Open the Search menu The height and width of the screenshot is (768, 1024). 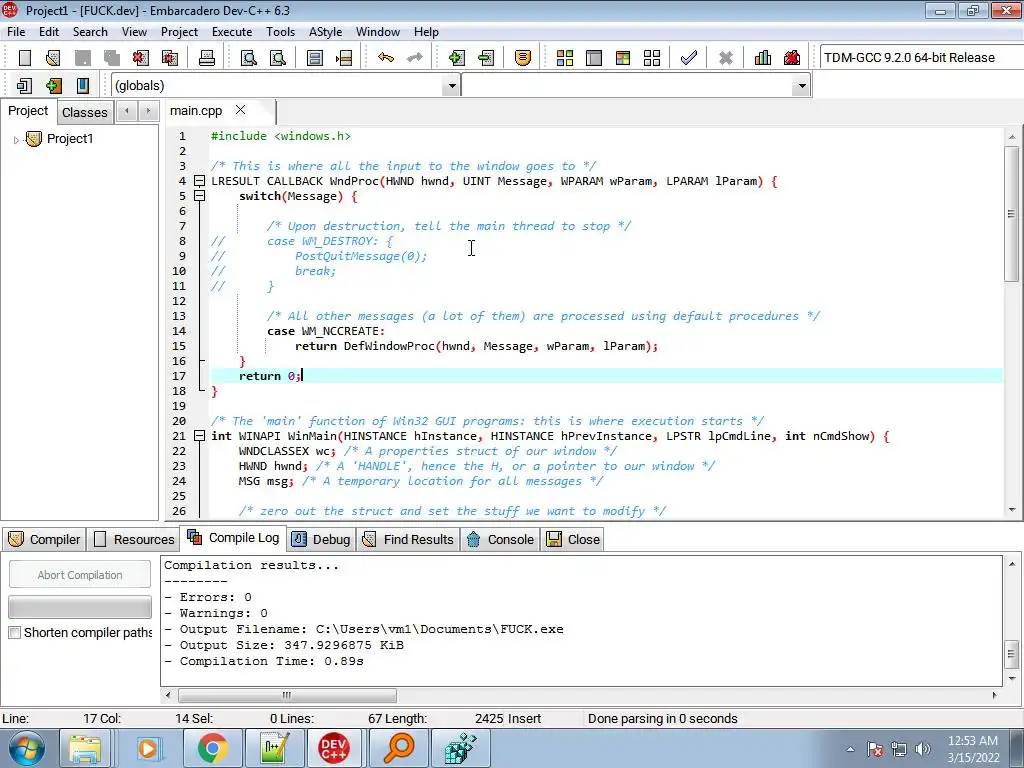[90, 32]
